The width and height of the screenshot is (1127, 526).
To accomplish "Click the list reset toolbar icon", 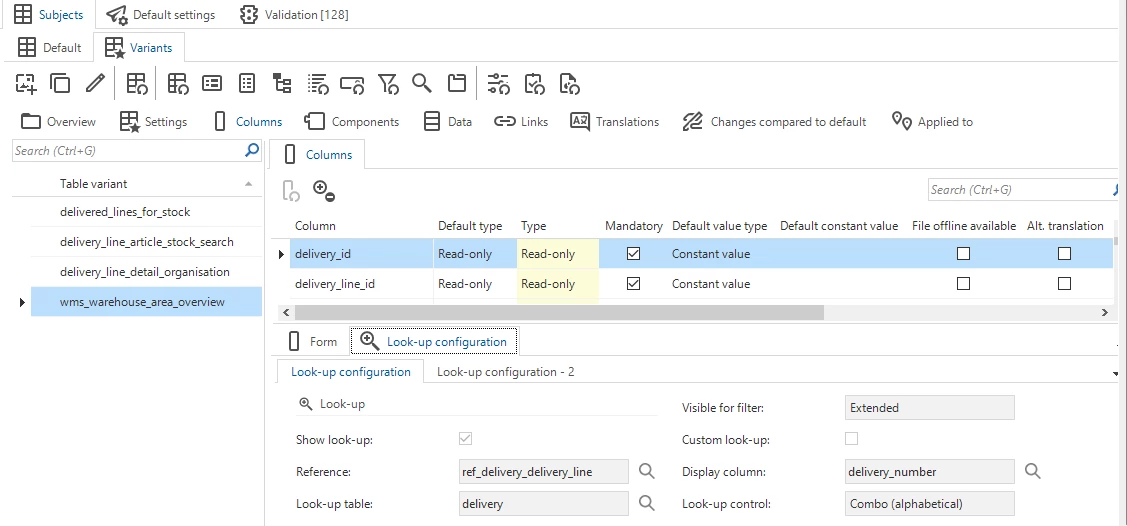I will click(318, 83).
